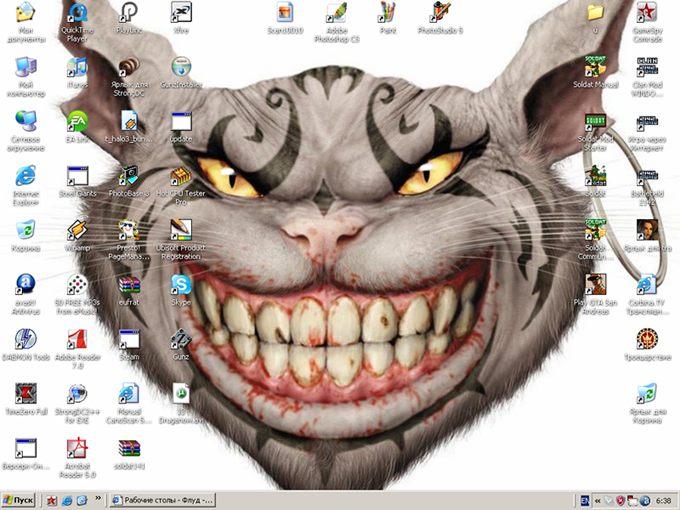Launch Skype desktop shortcut
Viewport: 680px width, 510px height.
point(181,285)
